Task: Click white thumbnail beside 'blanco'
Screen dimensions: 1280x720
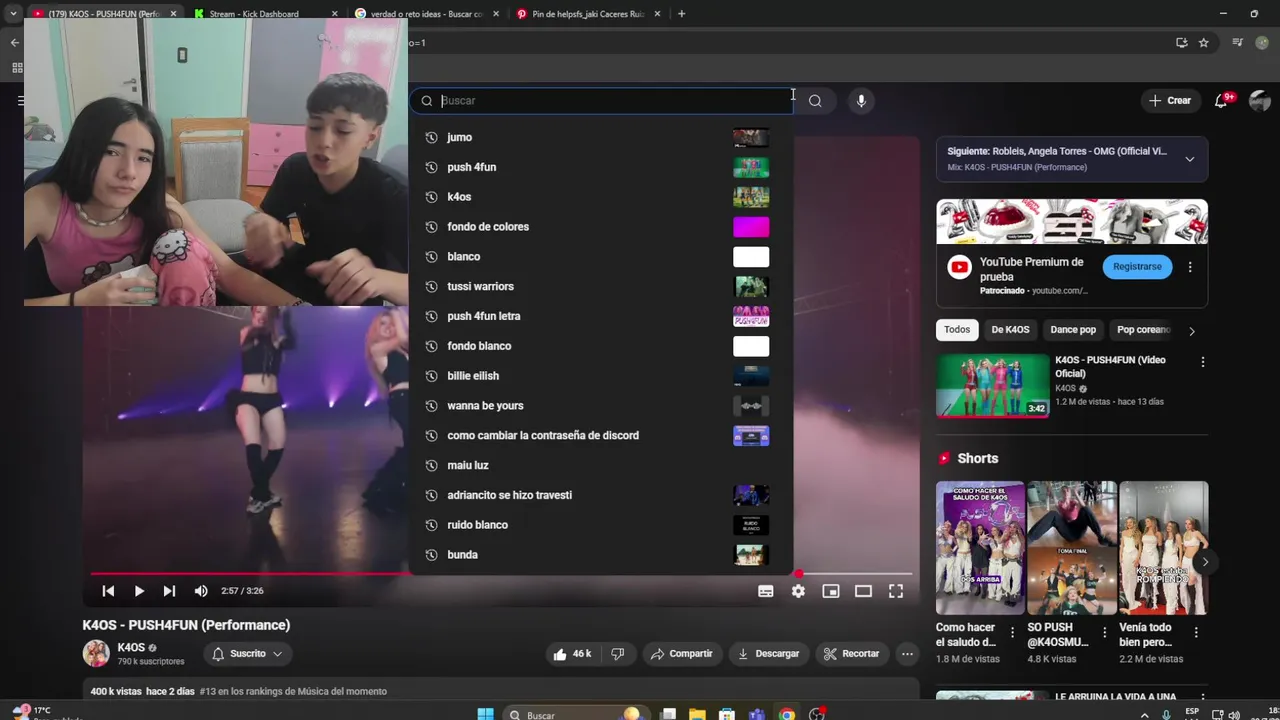Action: click(x=751, y=257)
